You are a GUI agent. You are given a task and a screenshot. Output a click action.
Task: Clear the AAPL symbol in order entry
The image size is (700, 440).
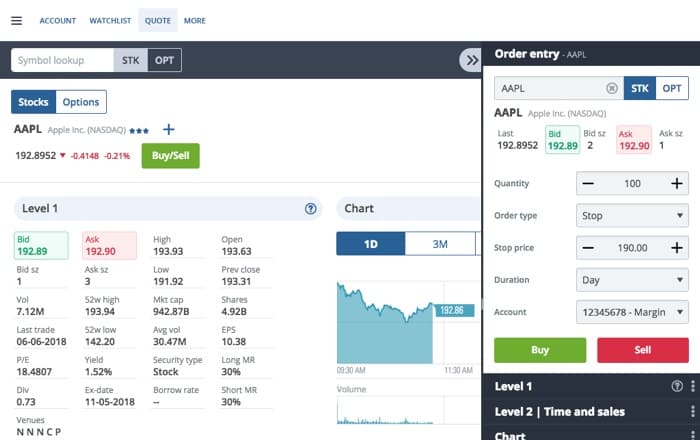(x=612, y=88)
